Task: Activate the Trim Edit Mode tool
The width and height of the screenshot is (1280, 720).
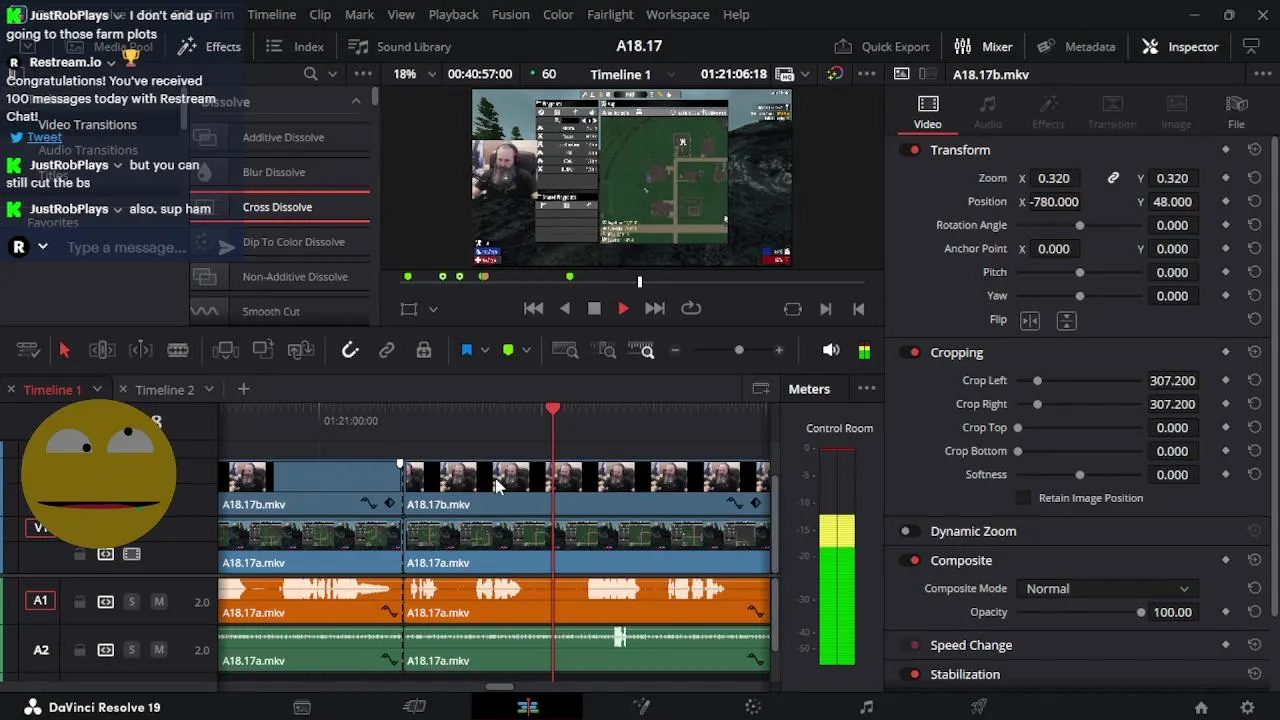Action: pos(102,350)
